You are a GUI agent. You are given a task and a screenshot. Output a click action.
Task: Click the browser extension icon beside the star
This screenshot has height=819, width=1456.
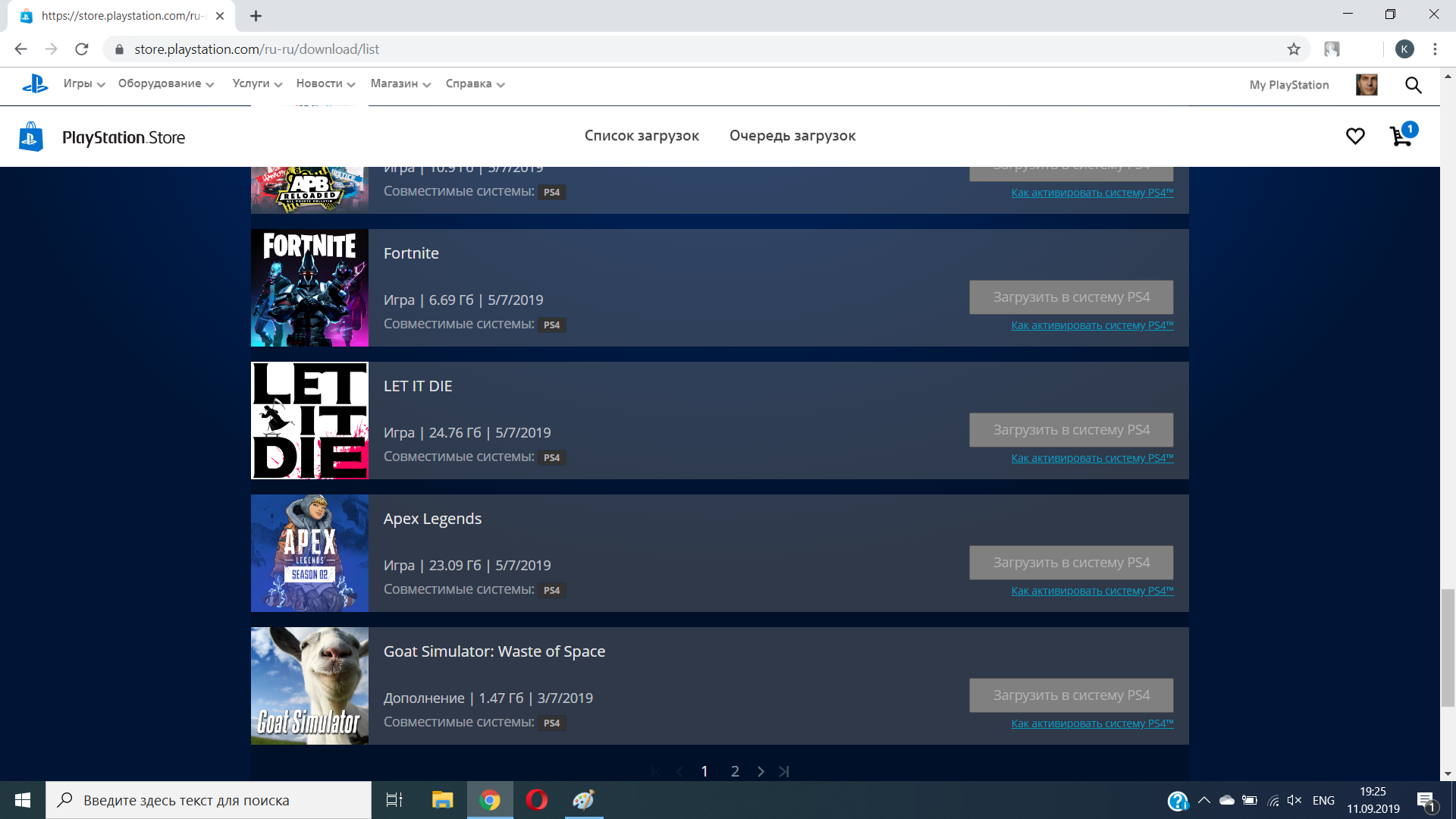click(x=1332, y=49)
